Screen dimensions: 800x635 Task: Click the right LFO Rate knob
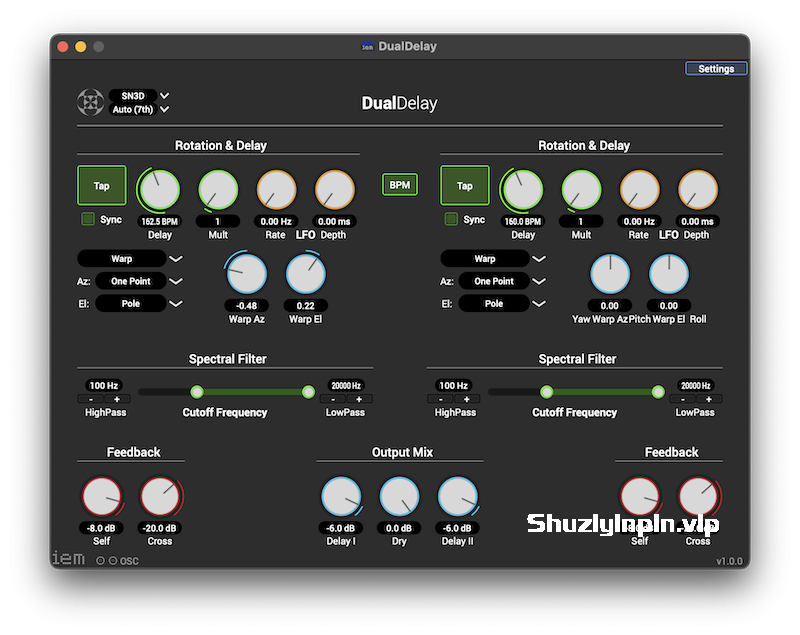click(x=639, y=190)
